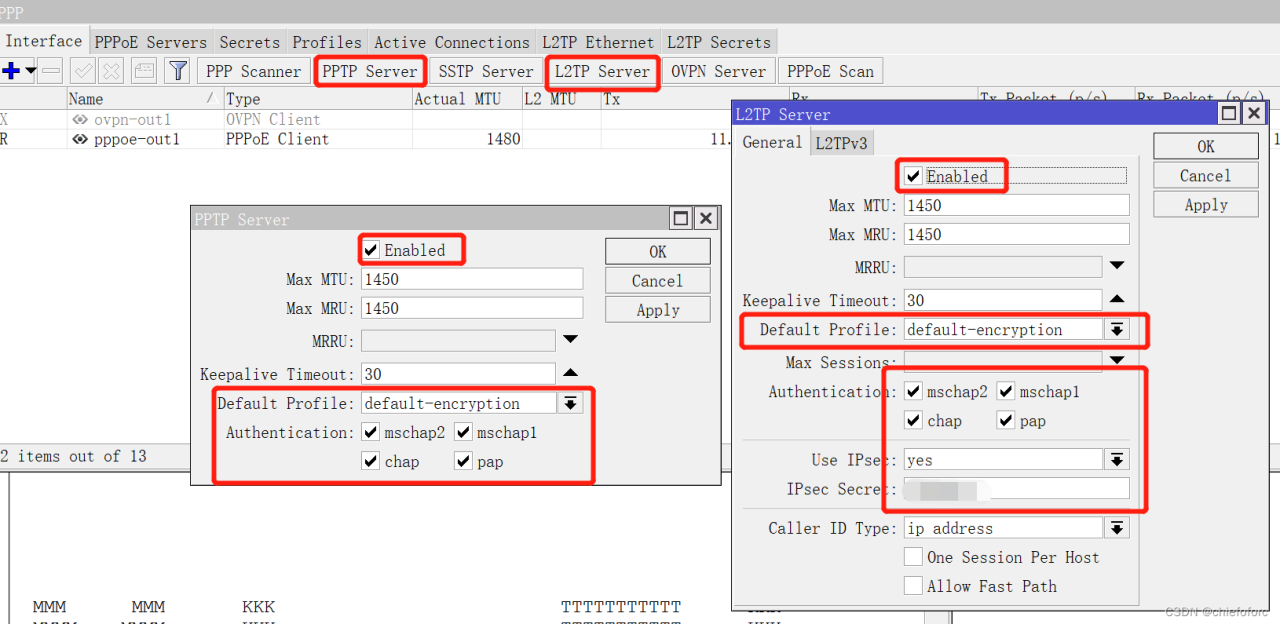Open the Use IPsec dropdown

[x=1117, y=460]
